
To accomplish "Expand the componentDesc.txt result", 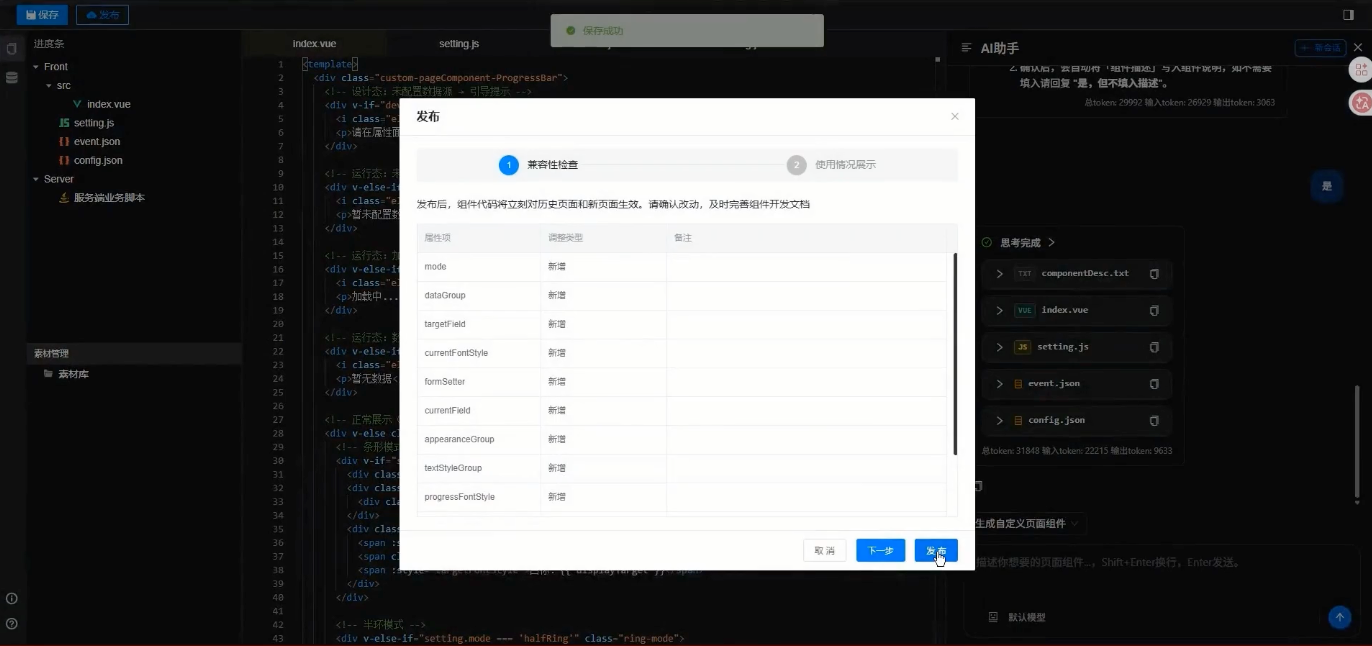I will (x=999, y=273).
